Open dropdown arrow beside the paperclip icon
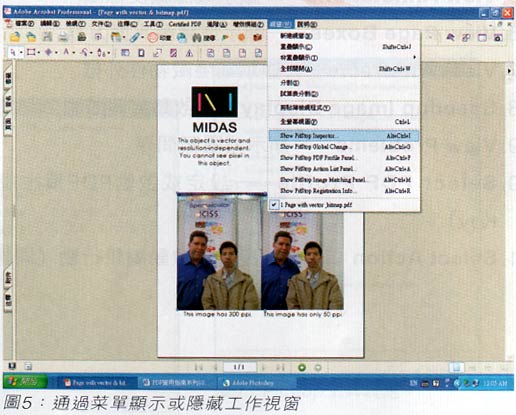516x415 pixels. click(x=142, y=38)
